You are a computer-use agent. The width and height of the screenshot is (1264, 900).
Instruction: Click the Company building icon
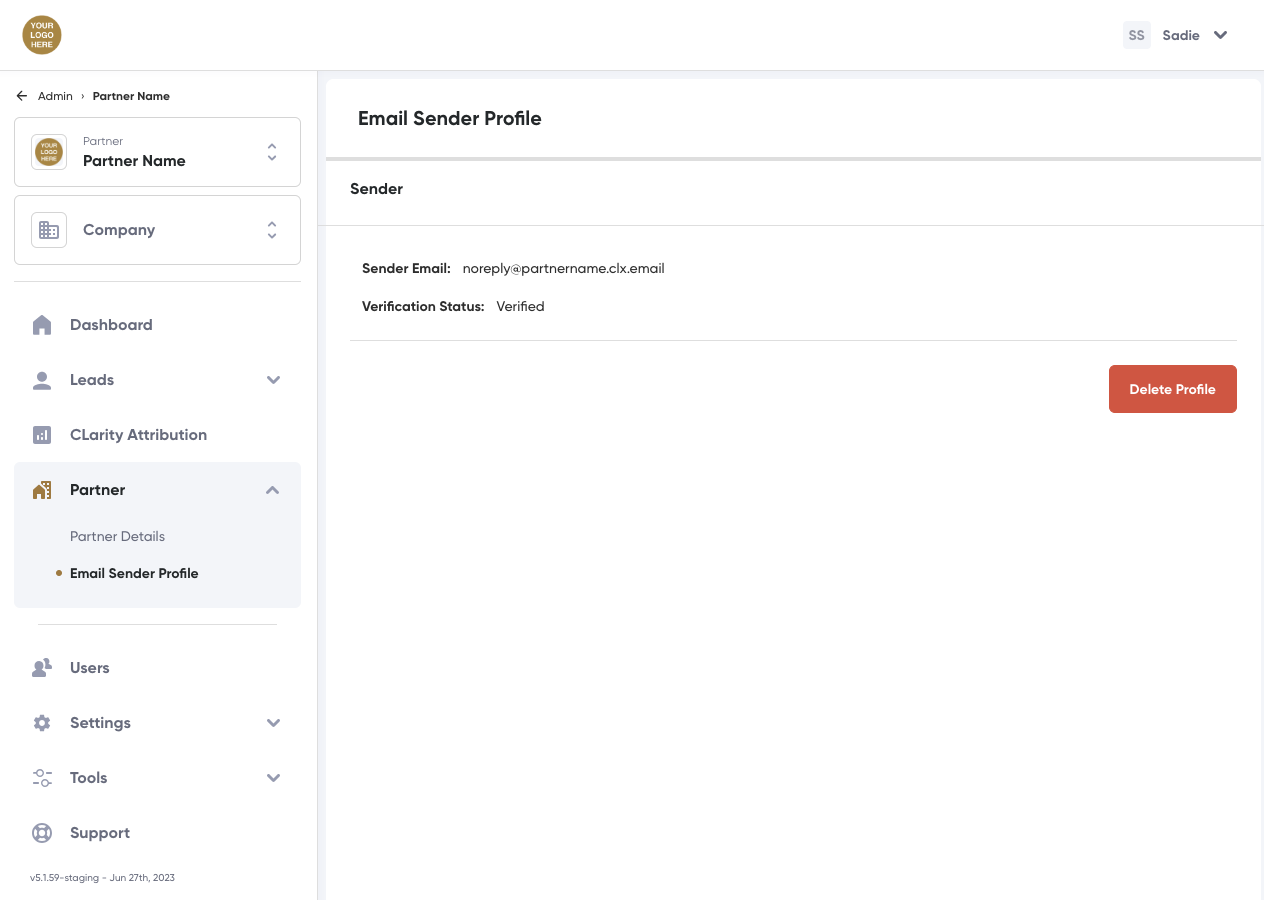point(49,230)
